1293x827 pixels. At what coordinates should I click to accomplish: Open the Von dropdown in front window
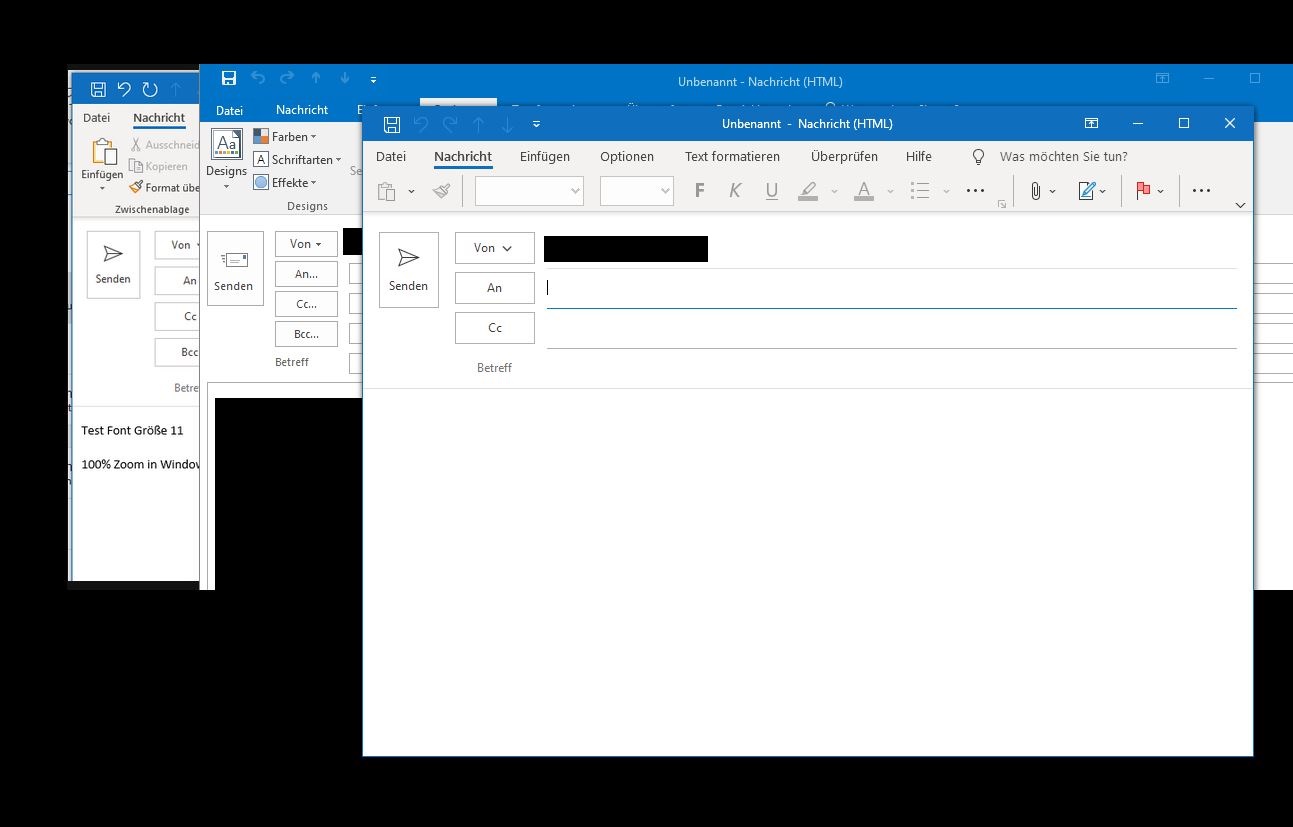[494, 248]
